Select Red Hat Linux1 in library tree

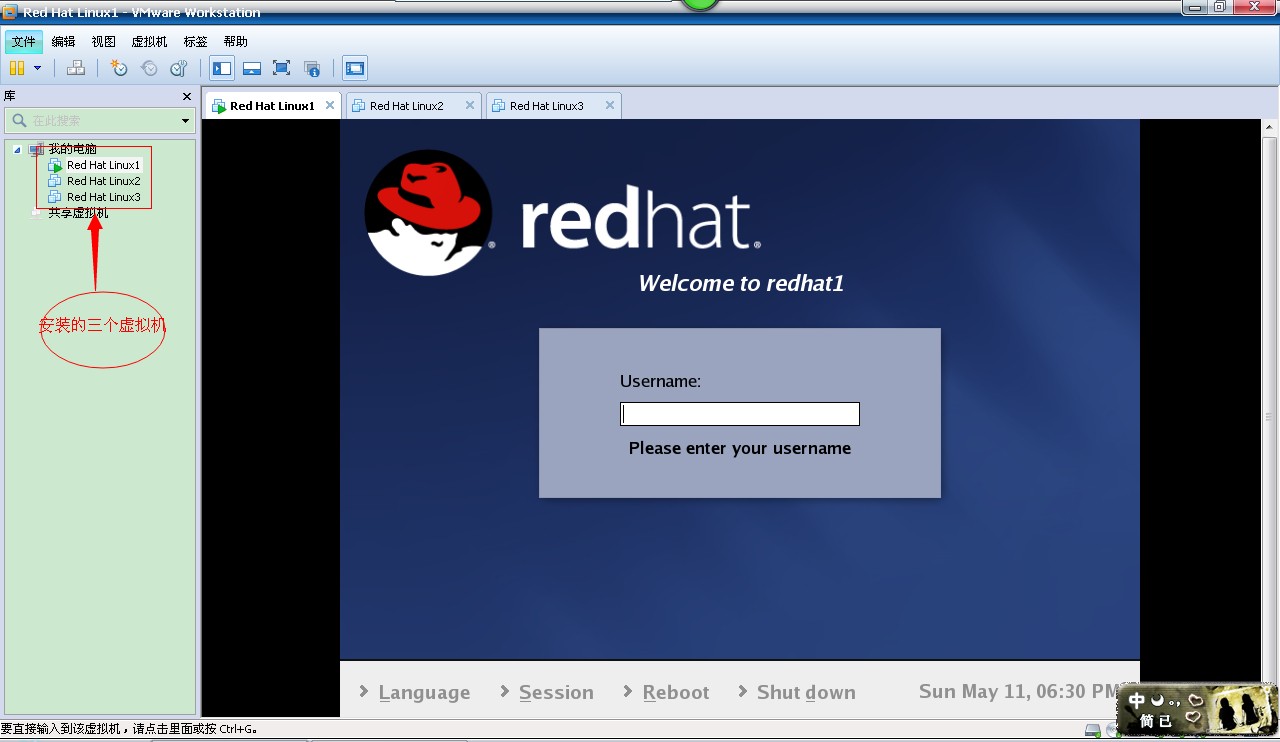pyautogui.click(x=103, y=165)
